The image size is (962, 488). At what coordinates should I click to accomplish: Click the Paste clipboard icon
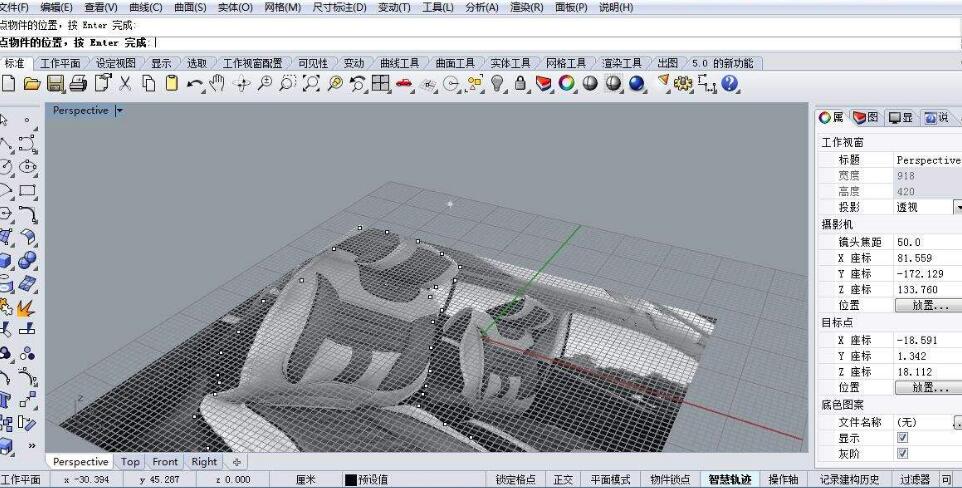coord(172,83)
